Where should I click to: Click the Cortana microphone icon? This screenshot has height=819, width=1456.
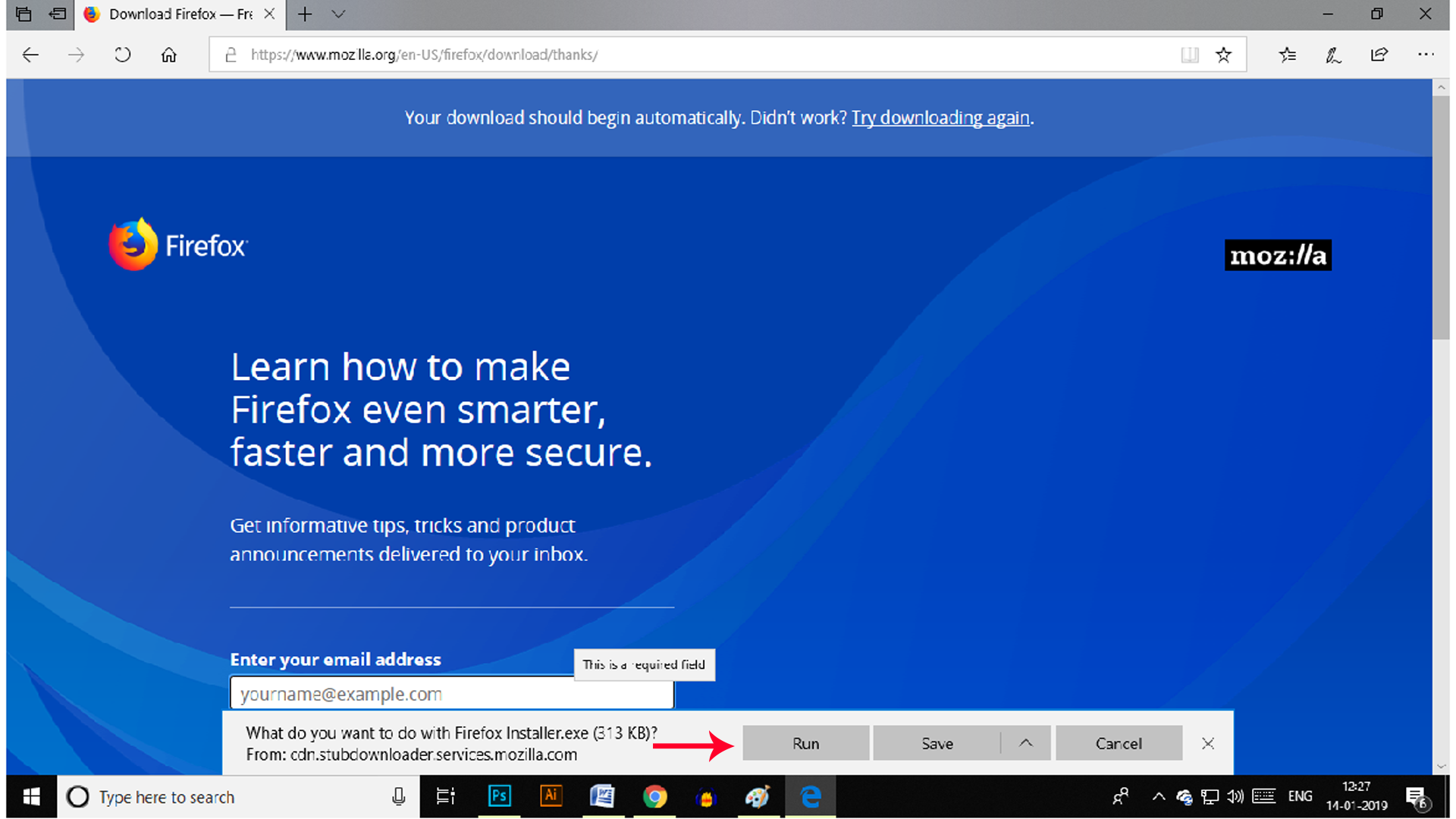coord(398,796)
